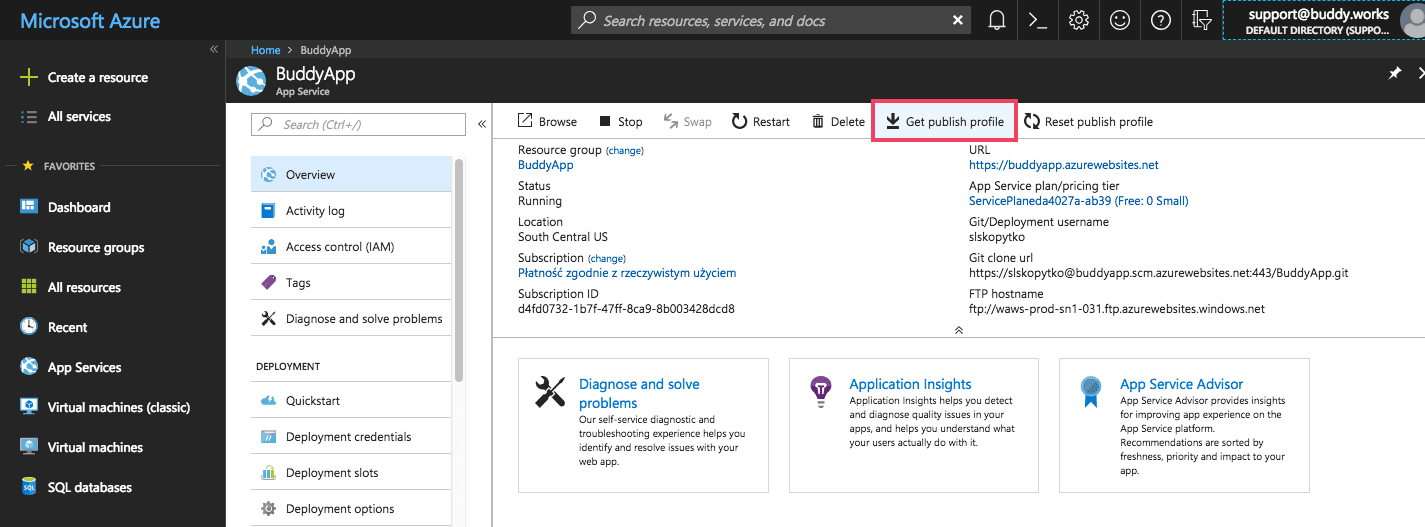
Task: Click Get publish profile
Action: coord(945,121)
